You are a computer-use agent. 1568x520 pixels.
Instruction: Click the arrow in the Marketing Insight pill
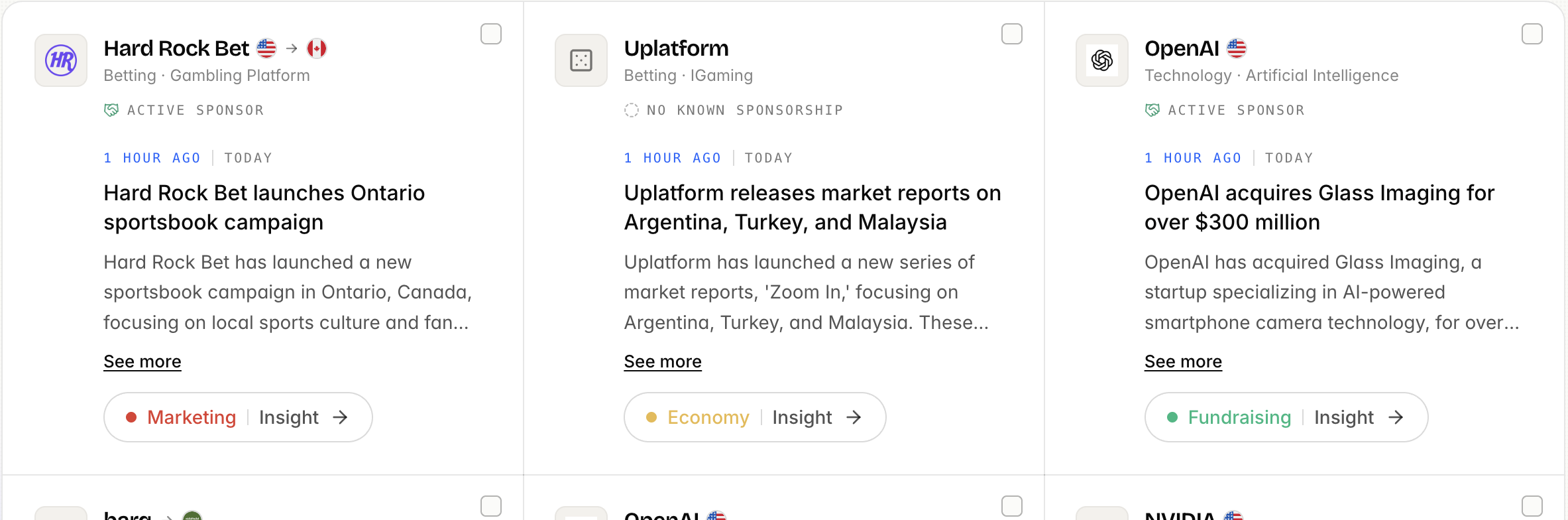point(341,417)
